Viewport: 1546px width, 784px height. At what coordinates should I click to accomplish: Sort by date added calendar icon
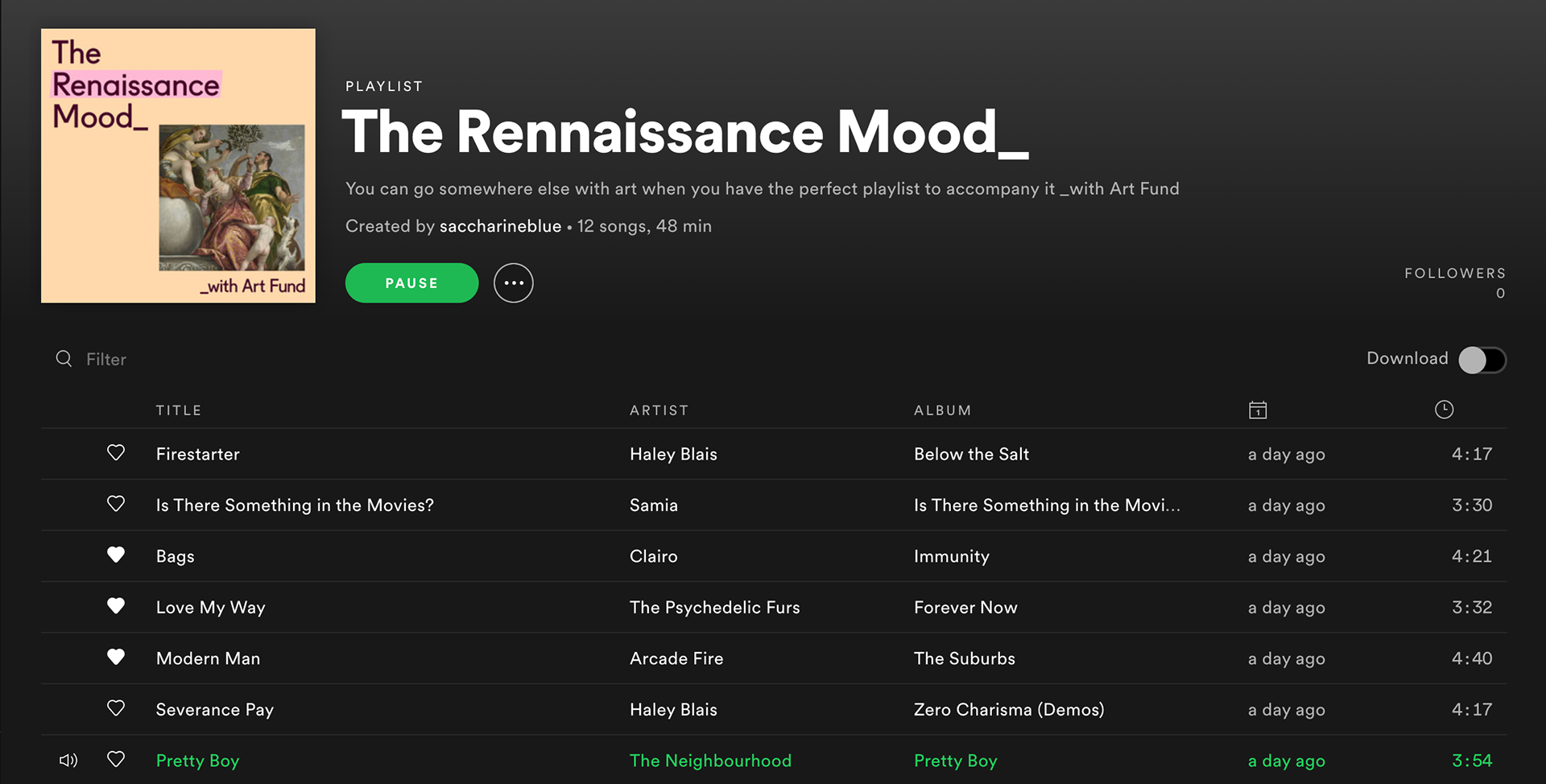pos(1258,410)
